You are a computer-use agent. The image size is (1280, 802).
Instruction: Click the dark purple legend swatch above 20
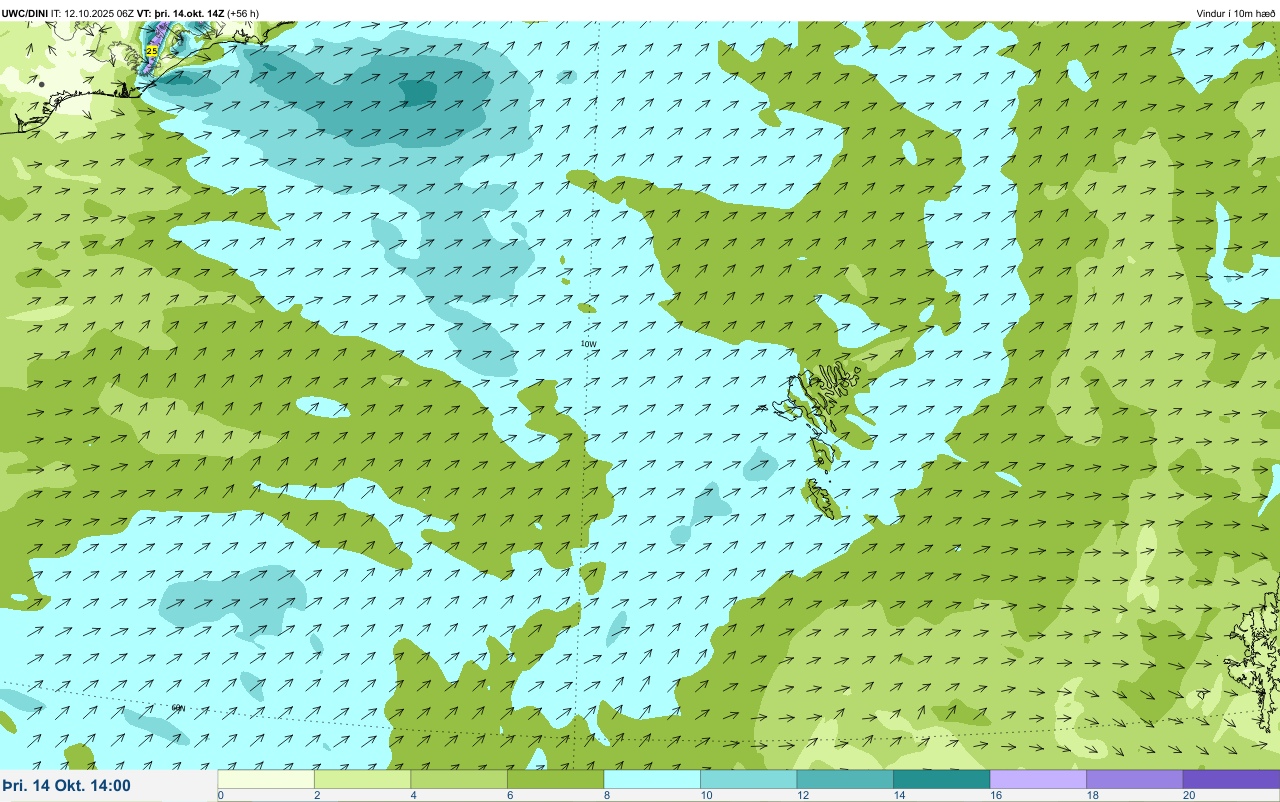pyautogui.click(x=1231, y=779)
